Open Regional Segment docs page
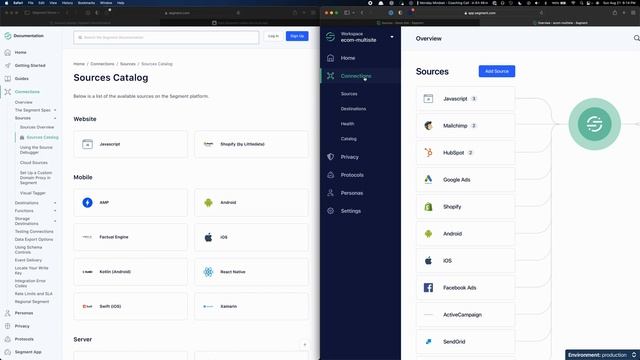This screenshot has width=640, height=360. [x=32, y=302]
